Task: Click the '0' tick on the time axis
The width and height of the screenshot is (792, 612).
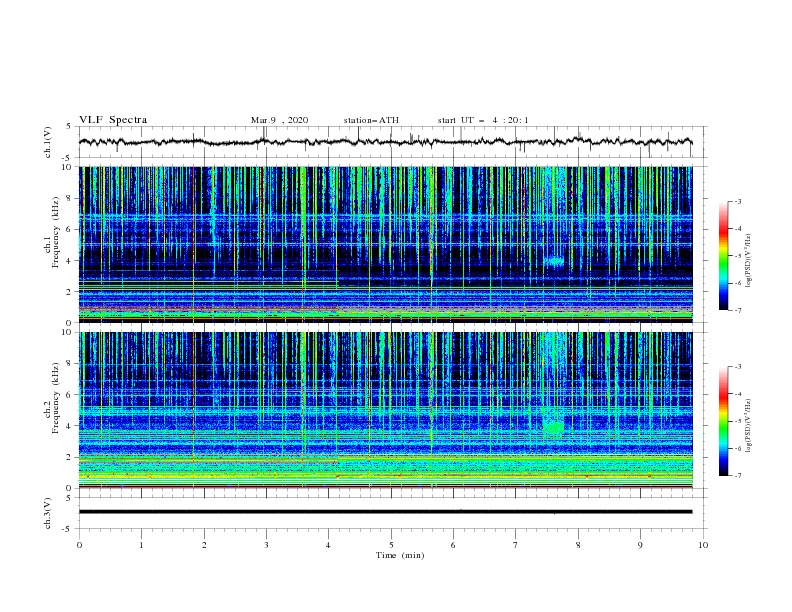Action: click(79, 545)
